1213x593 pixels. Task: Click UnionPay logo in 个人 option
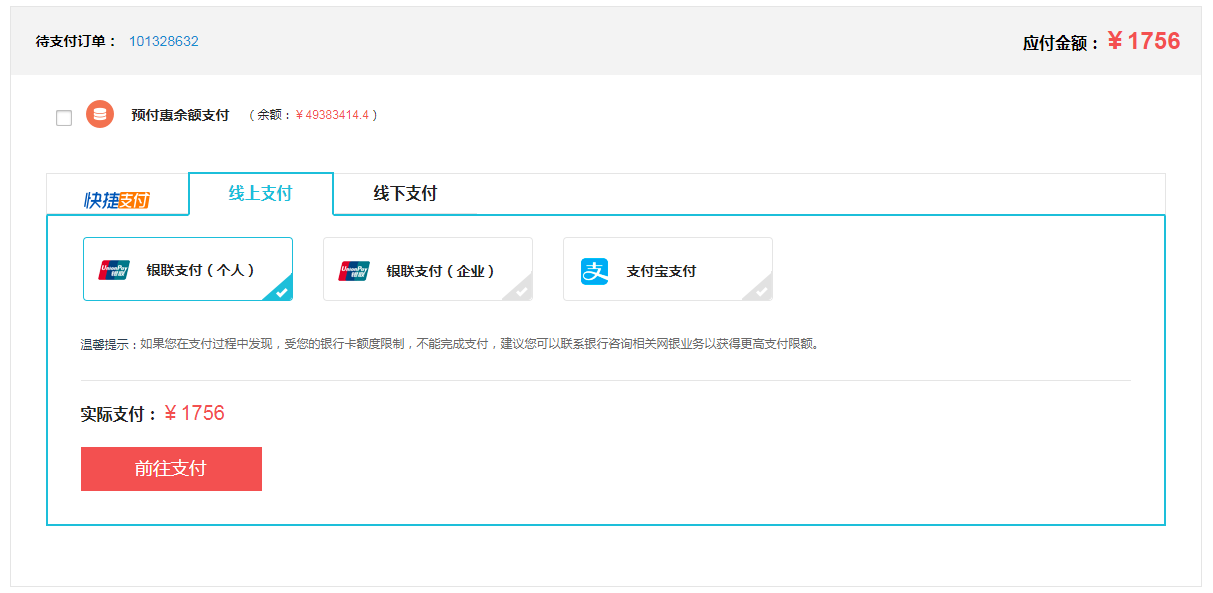(x=114, y=270)
